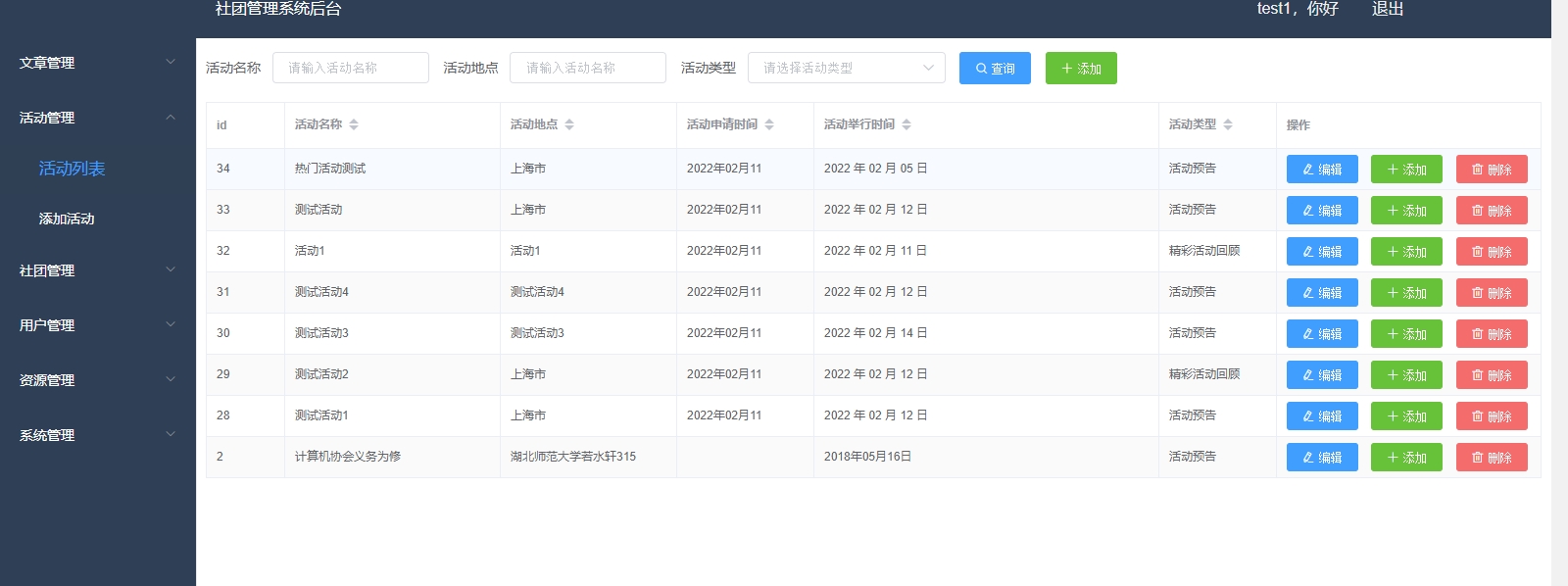Click 添加 in the 计算机协会义务为修 row
Viewport: 1568px width, 586px height.
point(1406,458)
